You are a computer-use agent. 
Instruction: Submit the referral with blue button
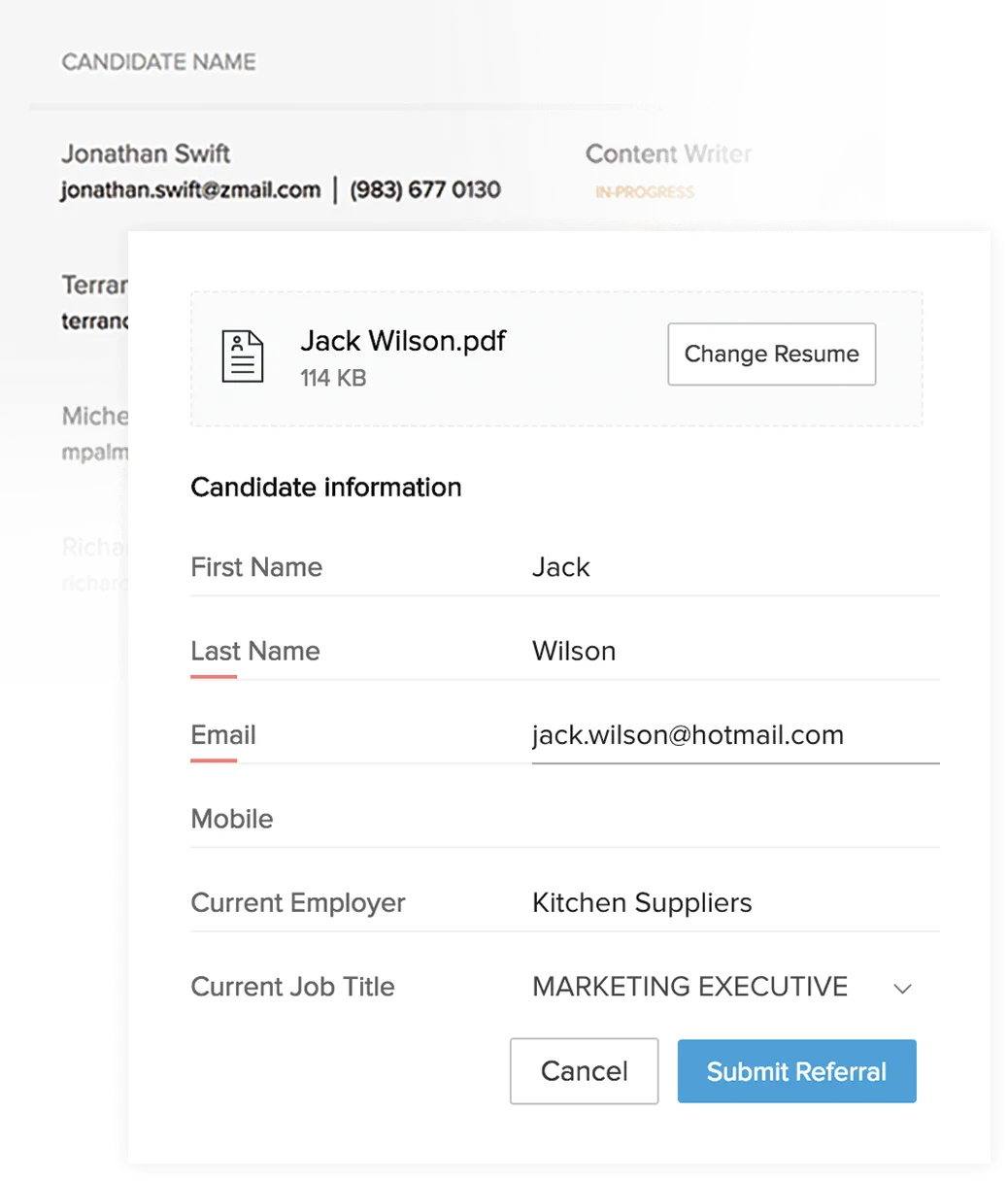click(x=796, y=1071)
